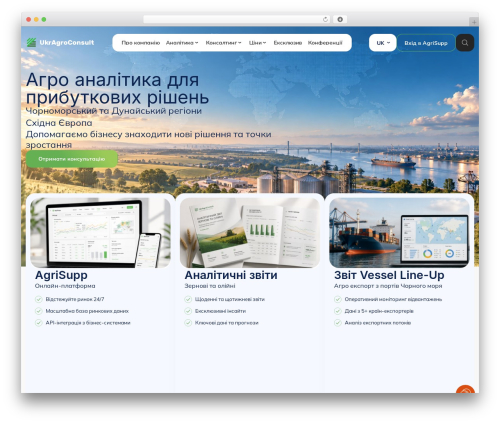Click check icon next to 'Відстежуйте ринок 24/7'
The width and height of the screenshot is (500, 423).
tap(38, 299)
